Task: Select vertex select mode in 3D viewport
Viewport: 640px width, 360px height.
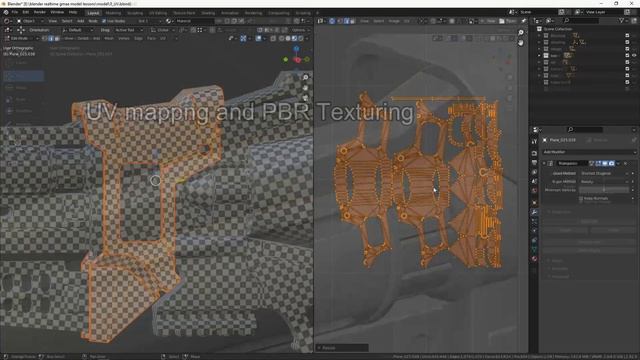Action: [x=45, y=38]
